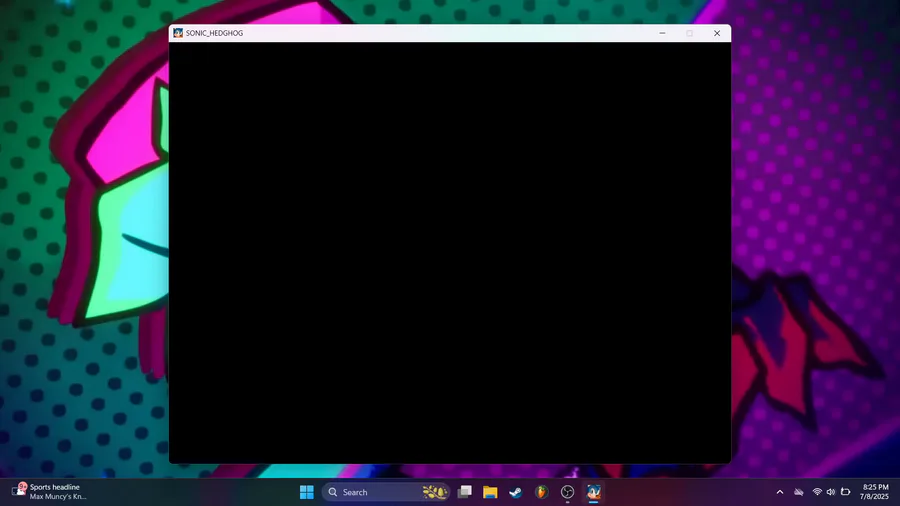Minimize the SONIC_HEDGHOG window
Image resolution: width=900 pixels, height=506 pixels.
coord(662,33)
